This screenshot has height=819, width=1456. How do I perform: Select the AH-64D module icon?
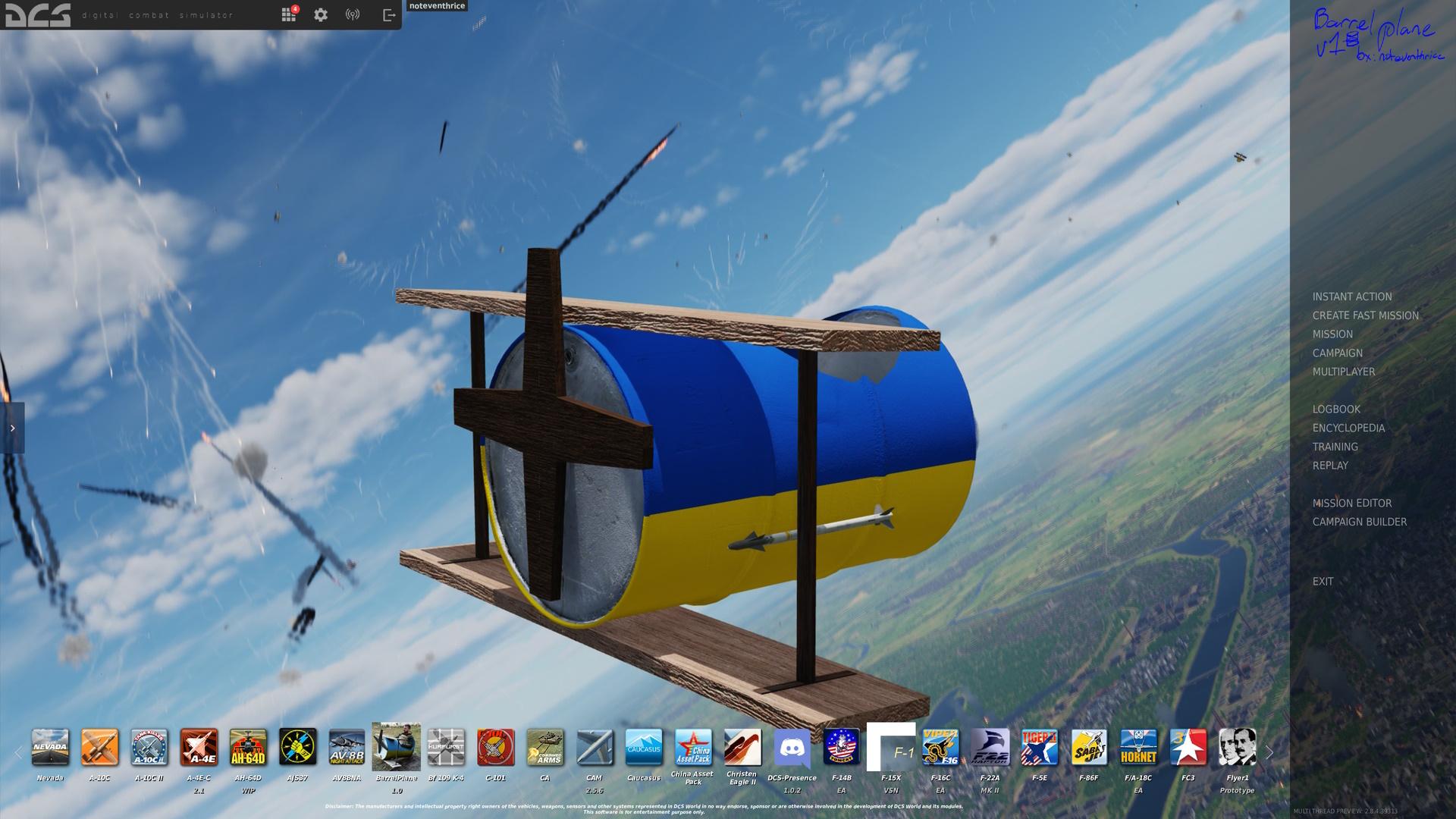click(x=248, y=748)
